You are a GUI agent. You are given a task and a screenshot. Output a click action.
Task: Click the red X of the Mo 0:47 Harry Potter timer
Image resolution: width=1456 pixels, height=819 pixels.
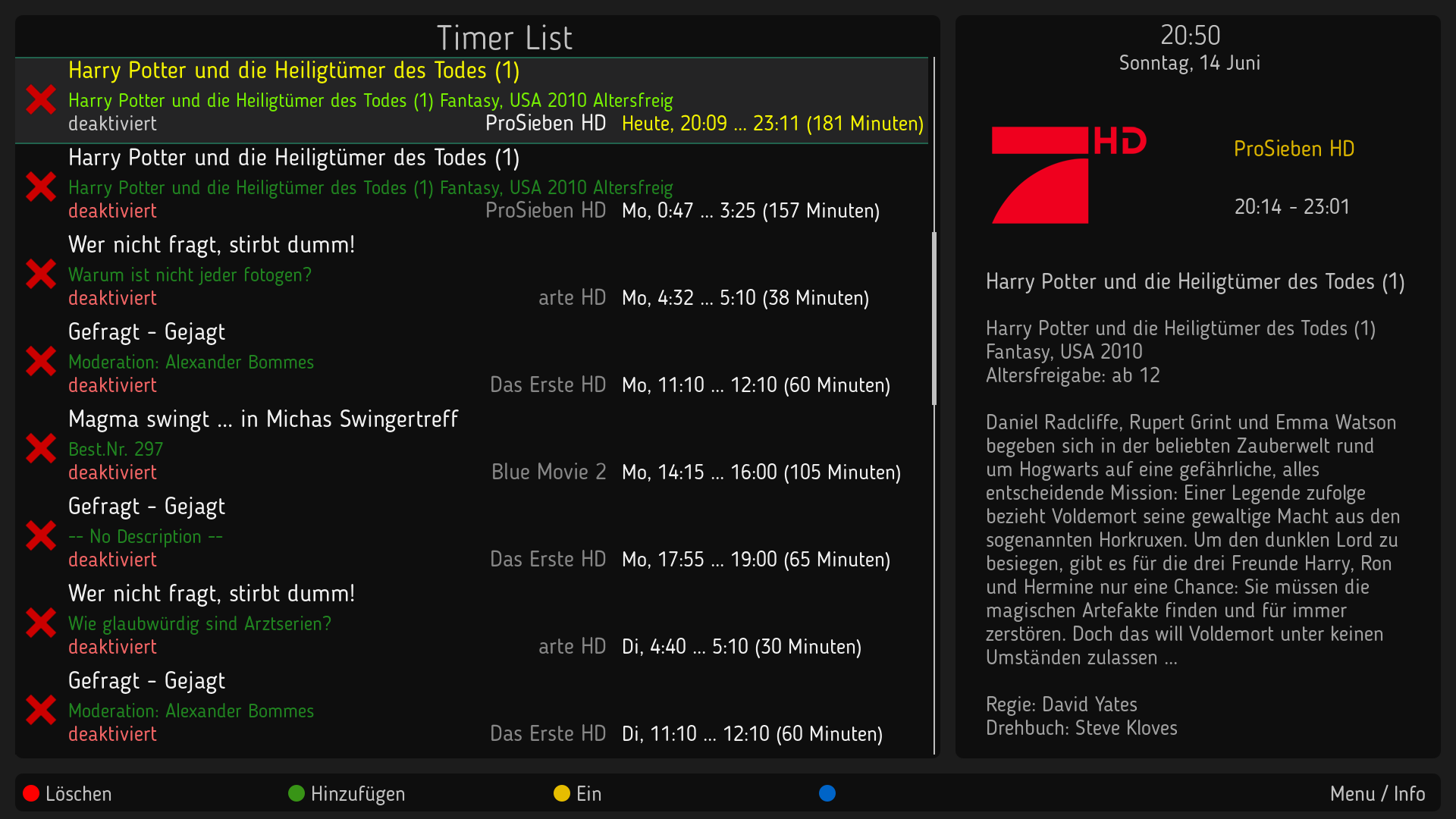[x=41, y=187]
